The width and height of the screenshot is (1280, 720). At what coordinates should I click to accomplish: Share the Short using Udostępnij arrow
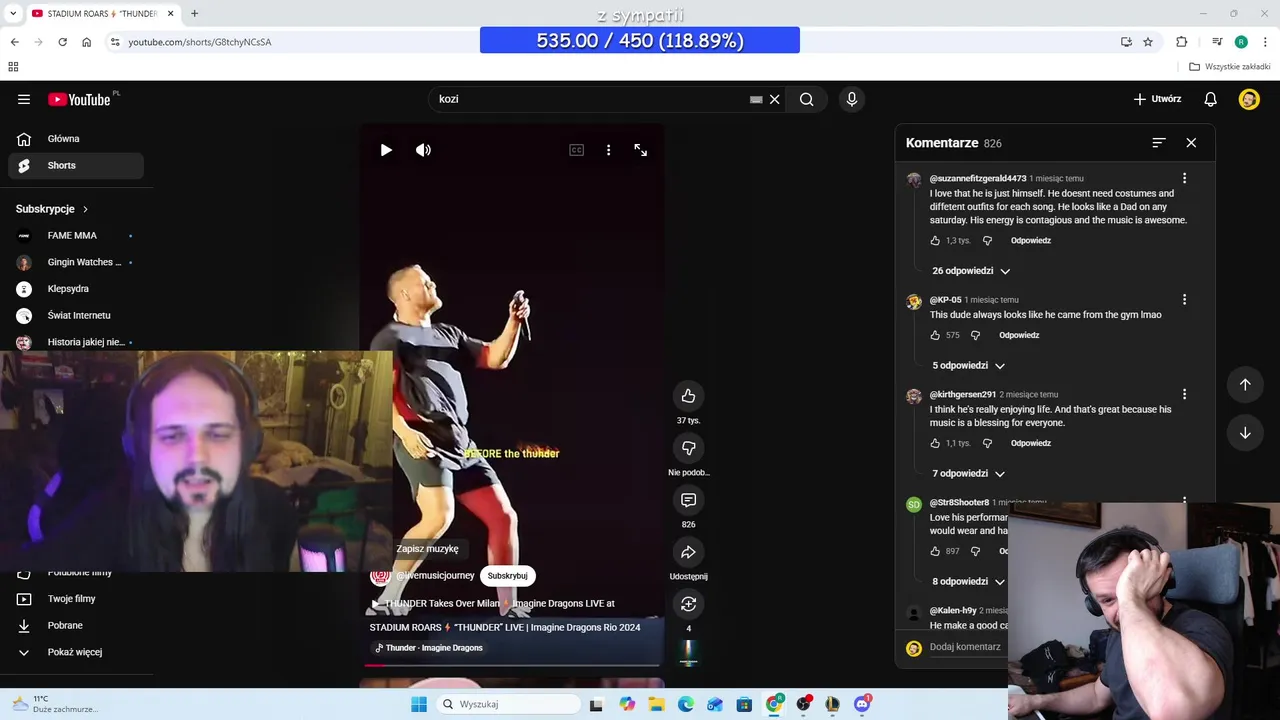[688, 552]
